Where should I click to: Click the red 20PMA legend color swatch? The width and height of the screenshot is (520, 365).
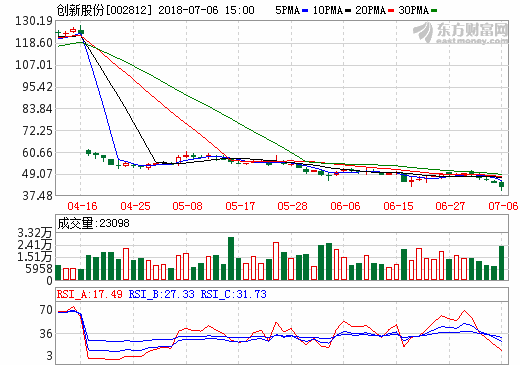coord(391,11)
